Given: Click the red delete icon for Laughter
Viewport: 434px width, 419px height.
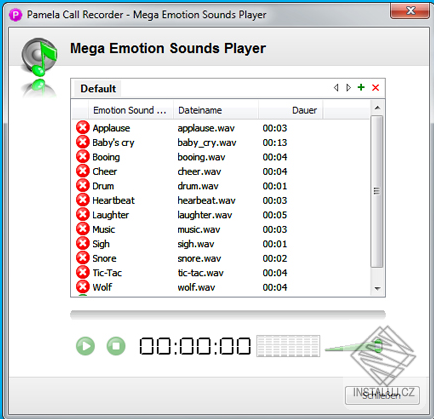Looking at the screenshot, I should (x=83, y=215).
